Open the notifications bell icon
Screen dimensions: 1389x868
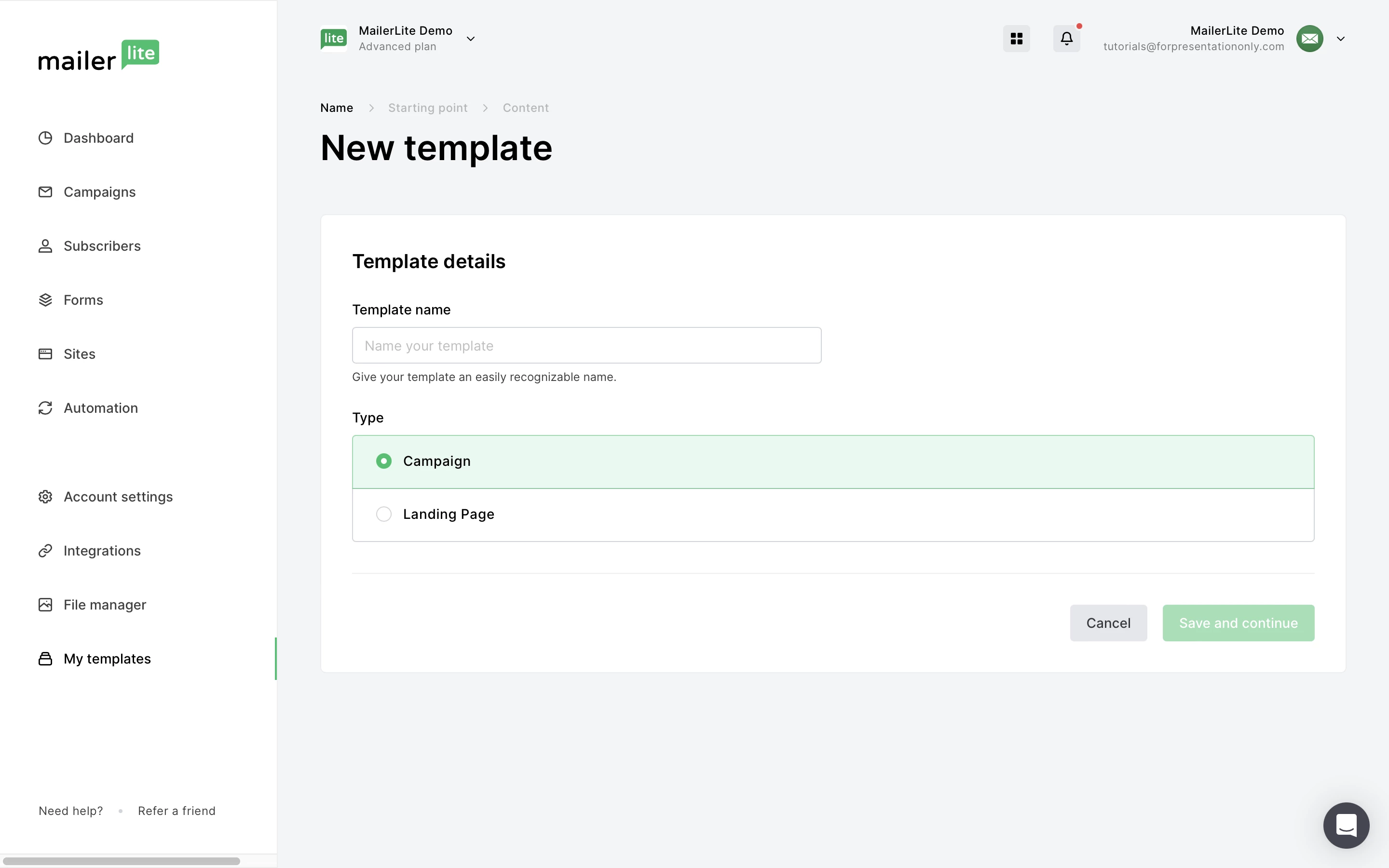tap(1066, 39)
